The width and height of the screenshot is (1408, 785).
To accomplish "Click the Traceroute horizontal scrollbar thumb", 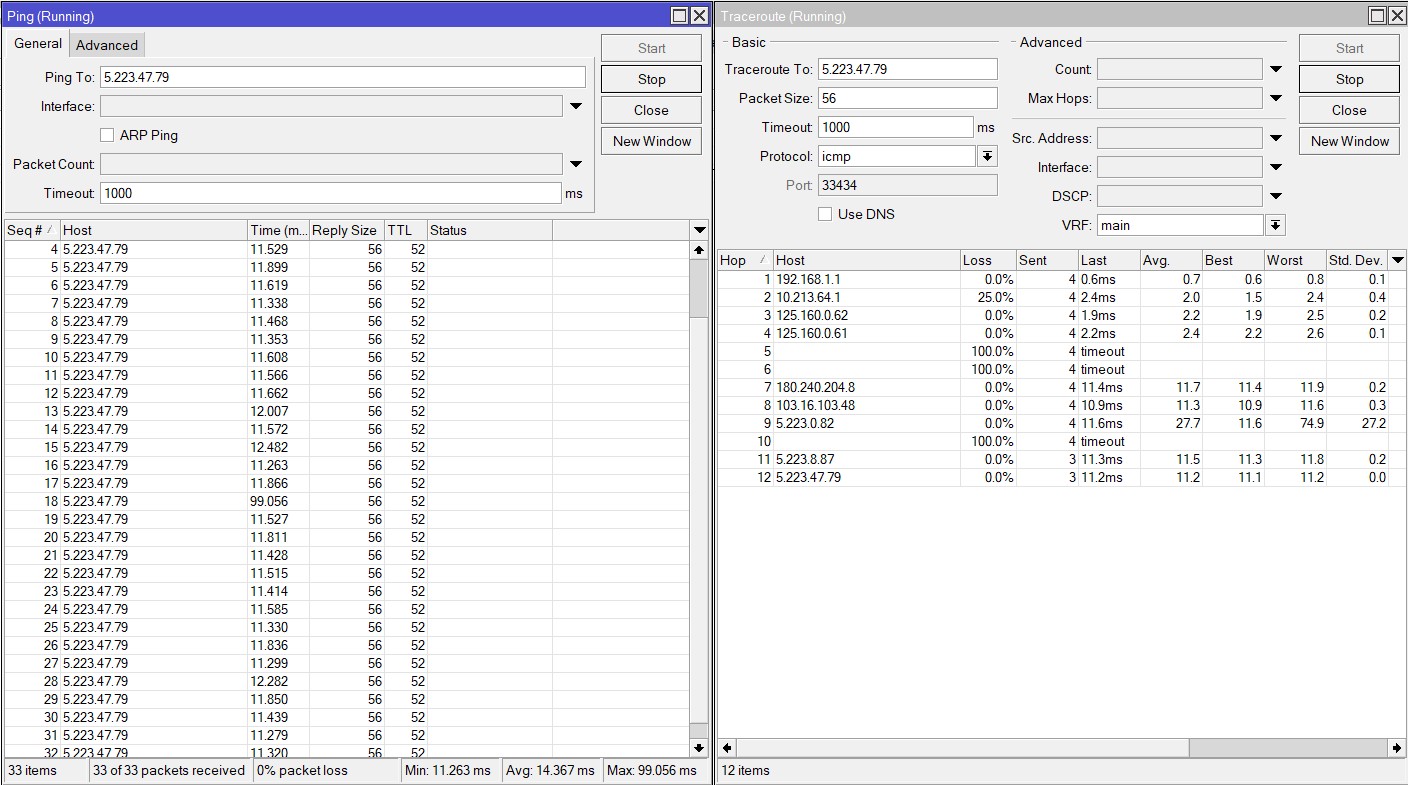I will [x=962, y=748].
